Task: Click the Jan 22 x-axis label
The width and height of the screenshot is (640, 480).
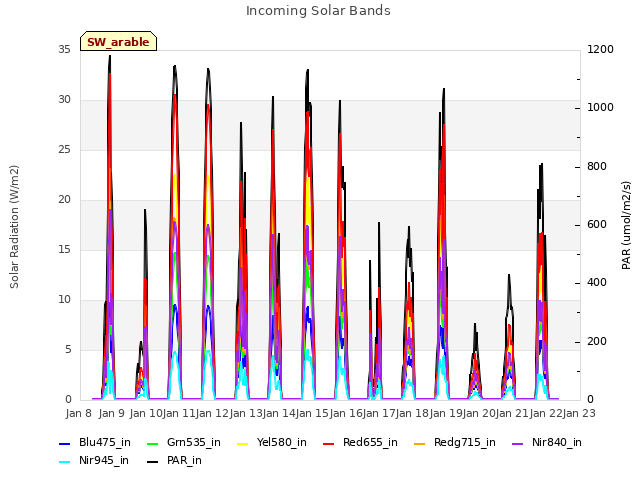Action: coord(546,413)
